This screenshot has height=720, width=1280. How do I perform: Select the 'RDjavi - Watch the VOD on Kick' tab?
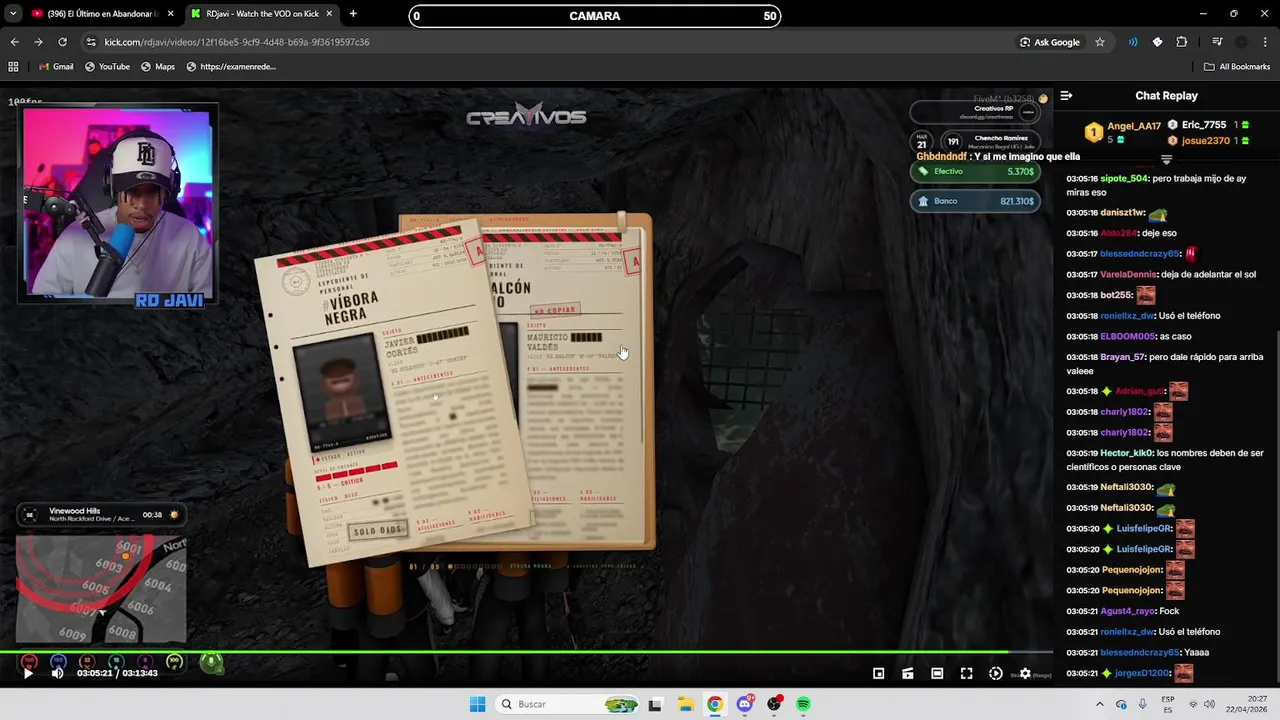pyautogui.click(x=262, y=14)
